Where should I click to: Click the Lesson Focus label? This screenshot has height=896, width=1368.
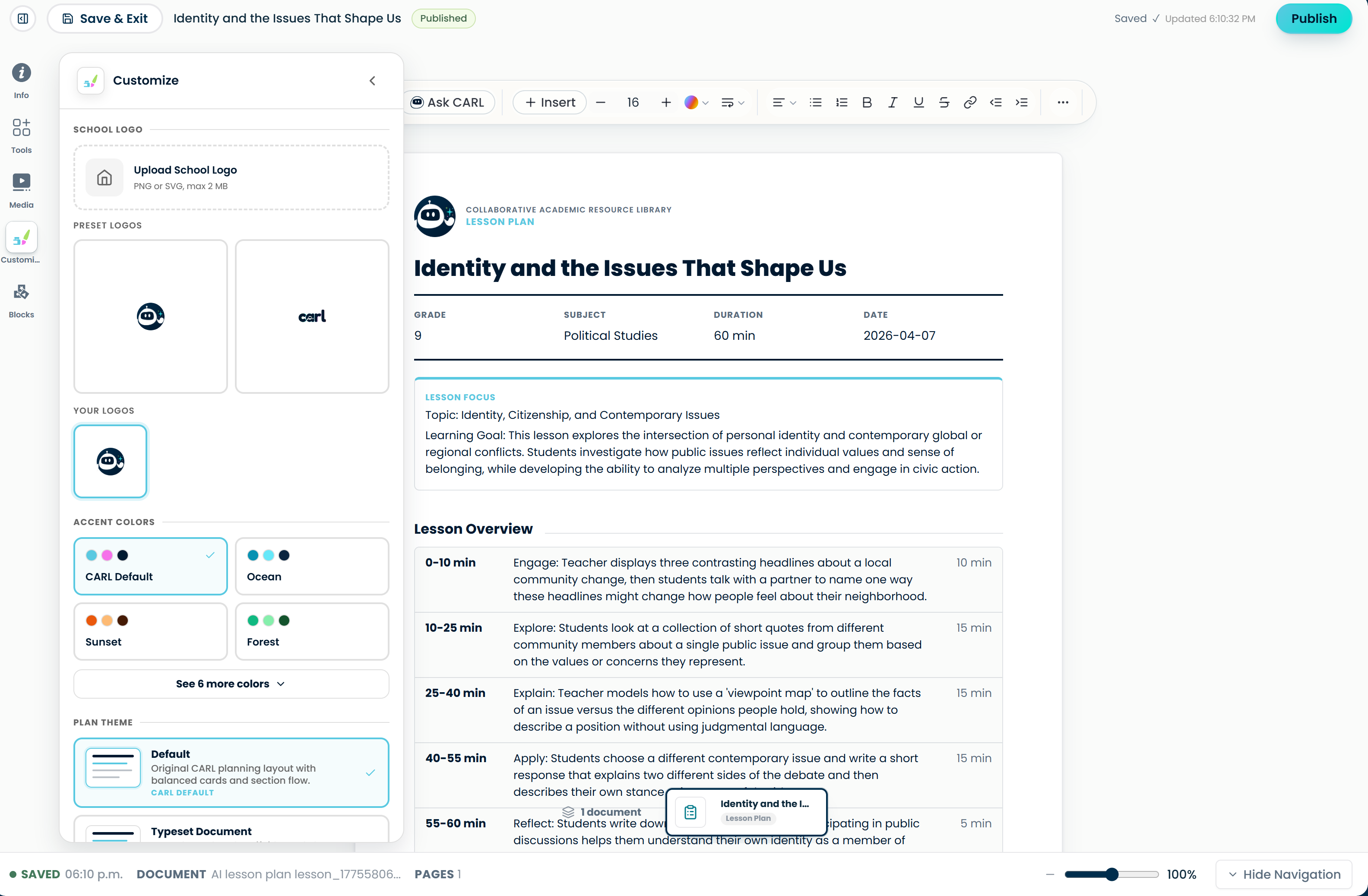[x=460, y=397]
